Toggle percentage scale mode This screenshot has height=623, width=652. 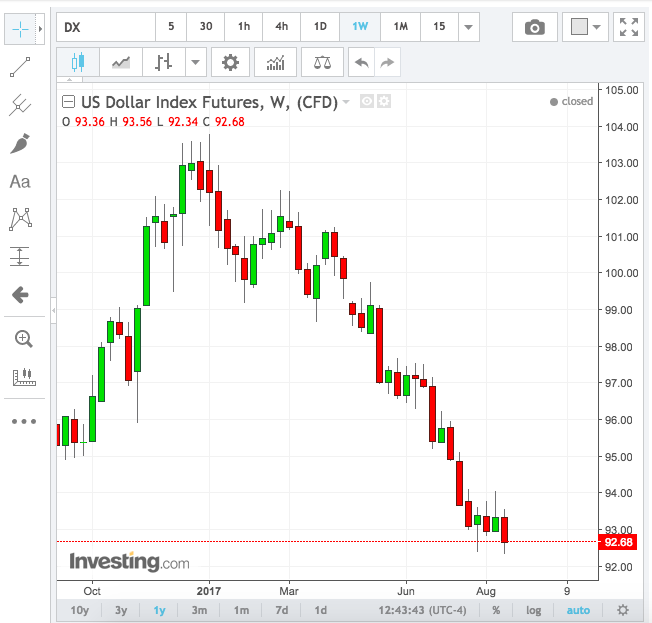tap(496, 610)
